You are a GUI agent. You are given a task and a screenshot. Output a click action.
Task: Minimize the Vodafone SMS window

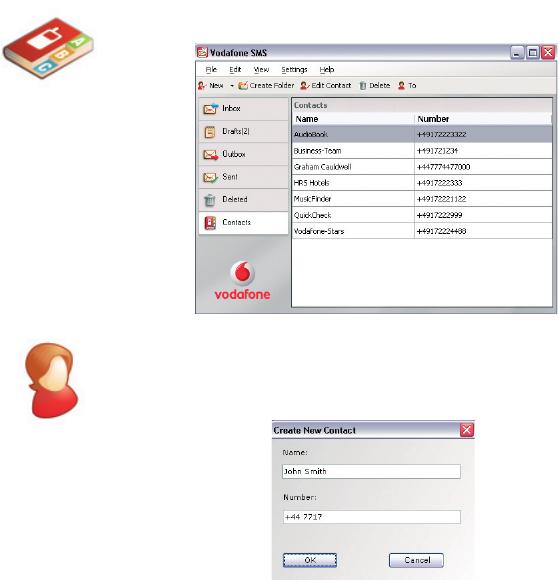517,53
